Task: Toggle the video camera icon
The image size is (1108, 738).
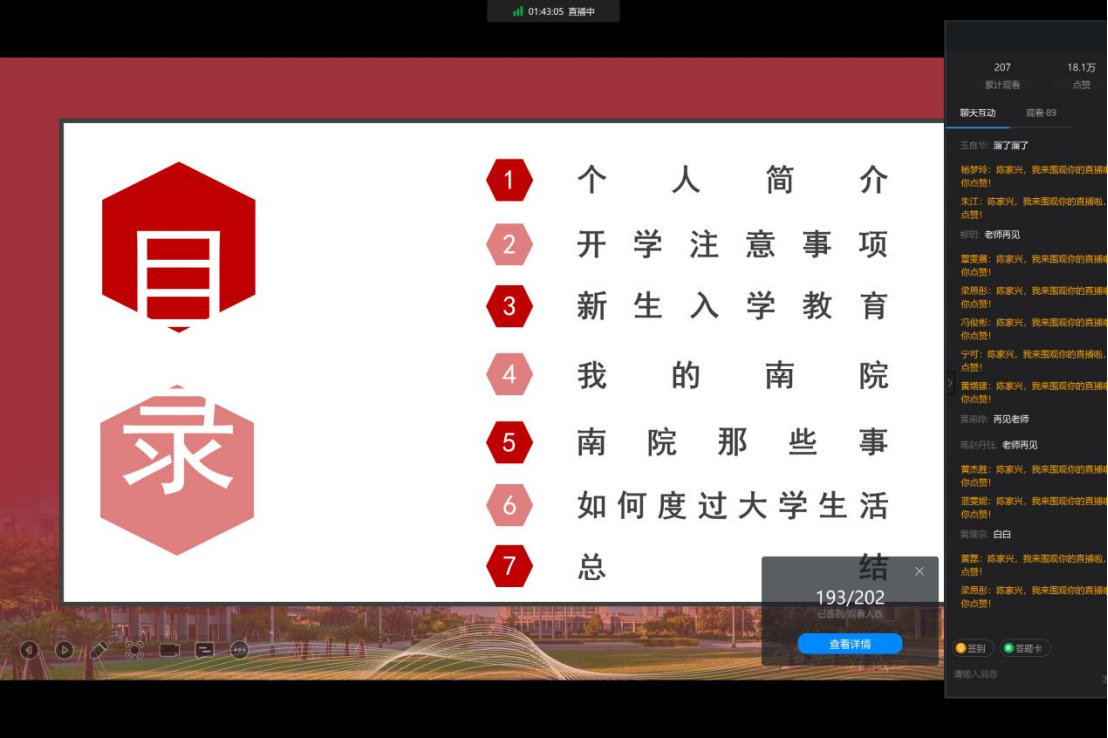Action: 169,650
